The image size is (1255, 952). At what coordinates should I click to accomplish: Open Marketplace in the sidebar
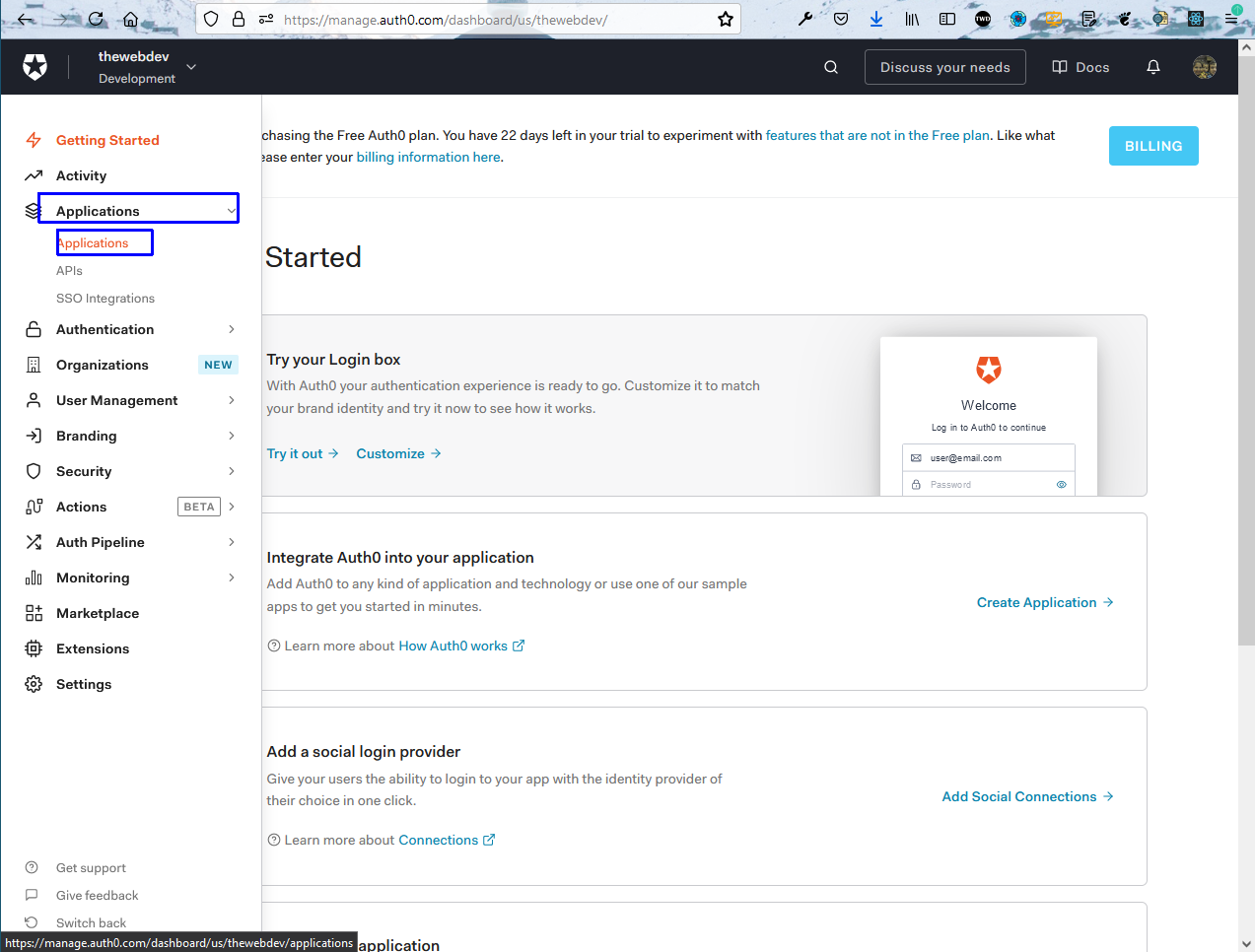pos(98,613)
